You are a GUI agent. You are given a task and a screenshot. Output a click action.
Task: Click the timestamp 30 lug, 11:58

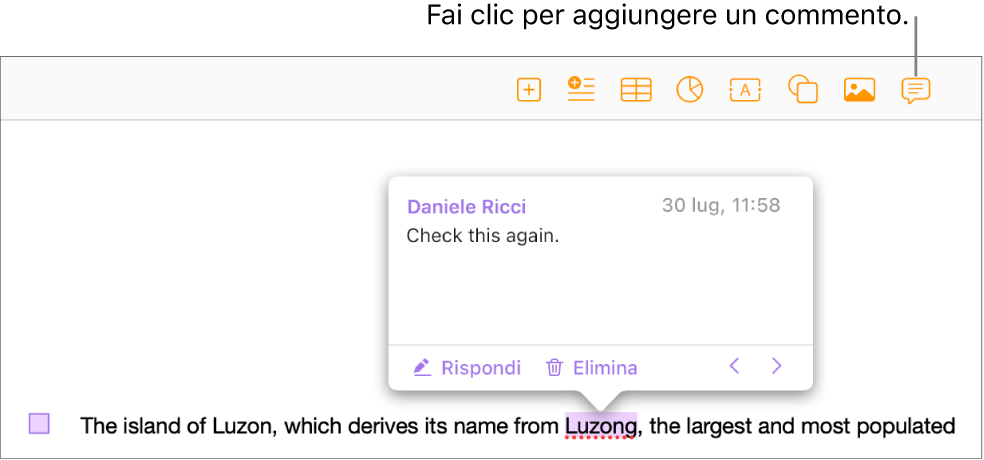pos(721,205)
